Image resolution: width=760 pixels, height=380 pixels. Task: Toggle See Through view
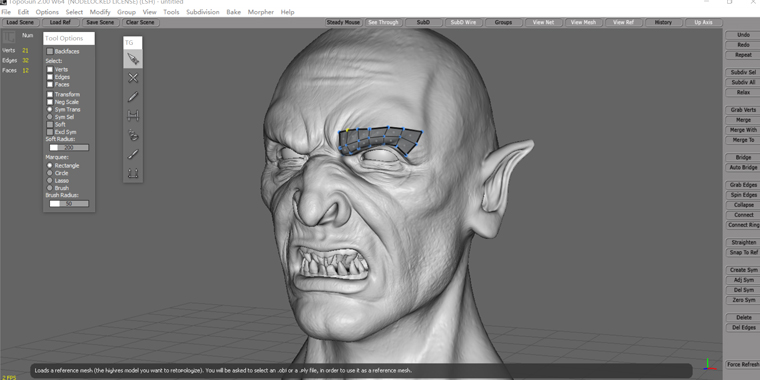383,22
